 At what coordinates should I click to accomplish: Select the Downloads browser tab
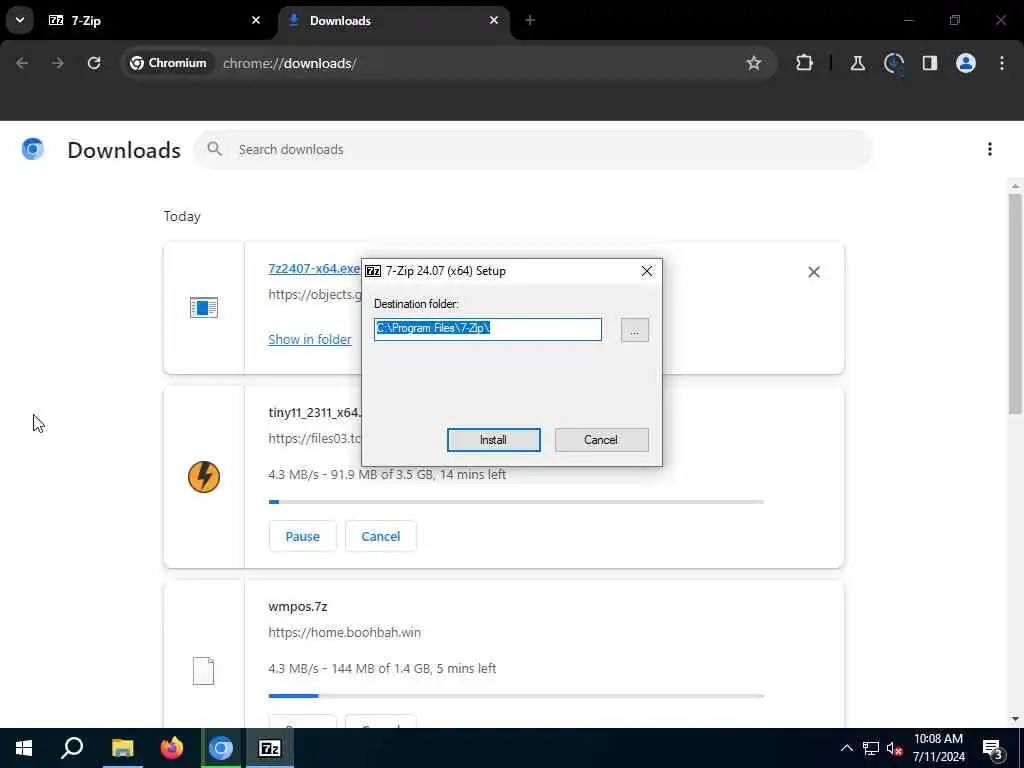pos(394,21)
